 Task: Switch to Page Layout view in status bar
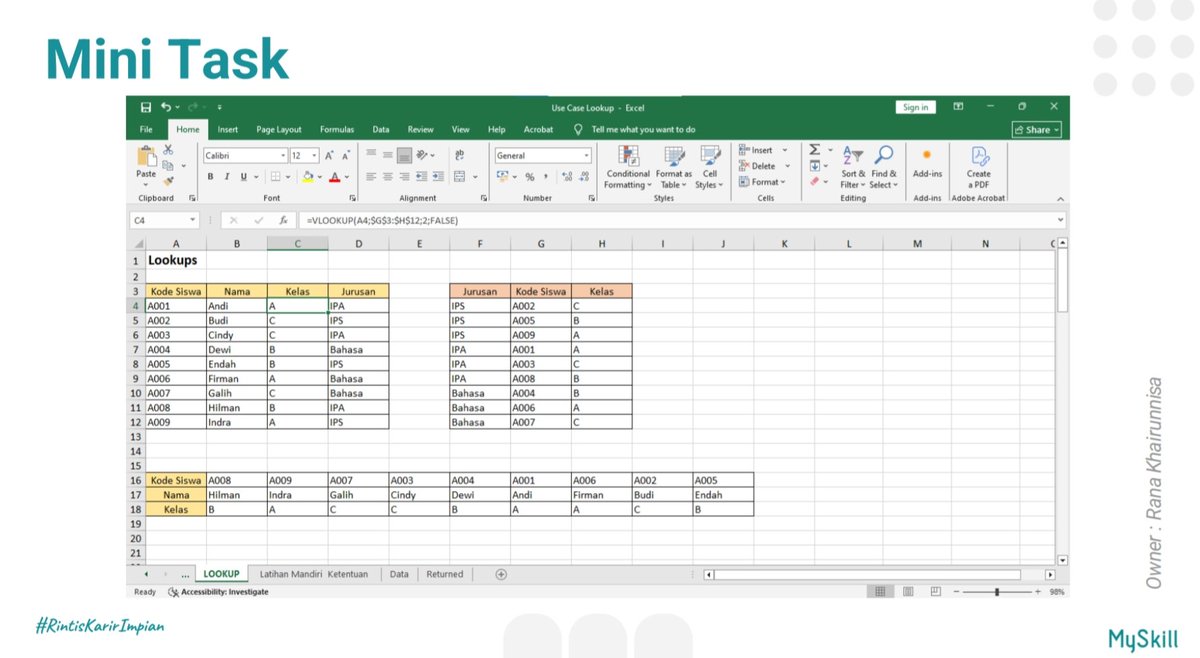[x=907, y=592]
